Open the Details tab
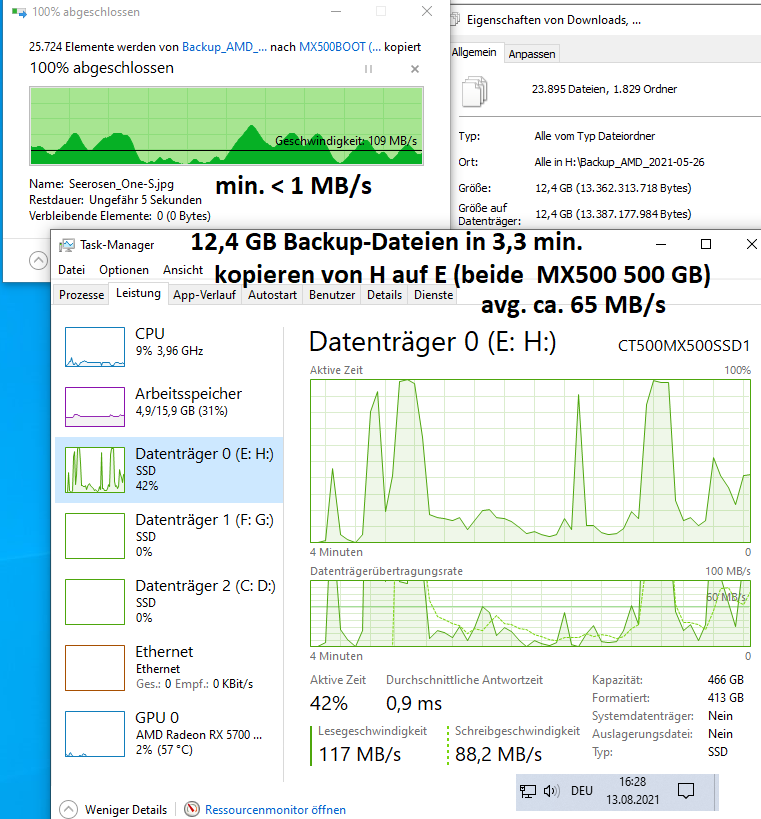 click(384, 295)
